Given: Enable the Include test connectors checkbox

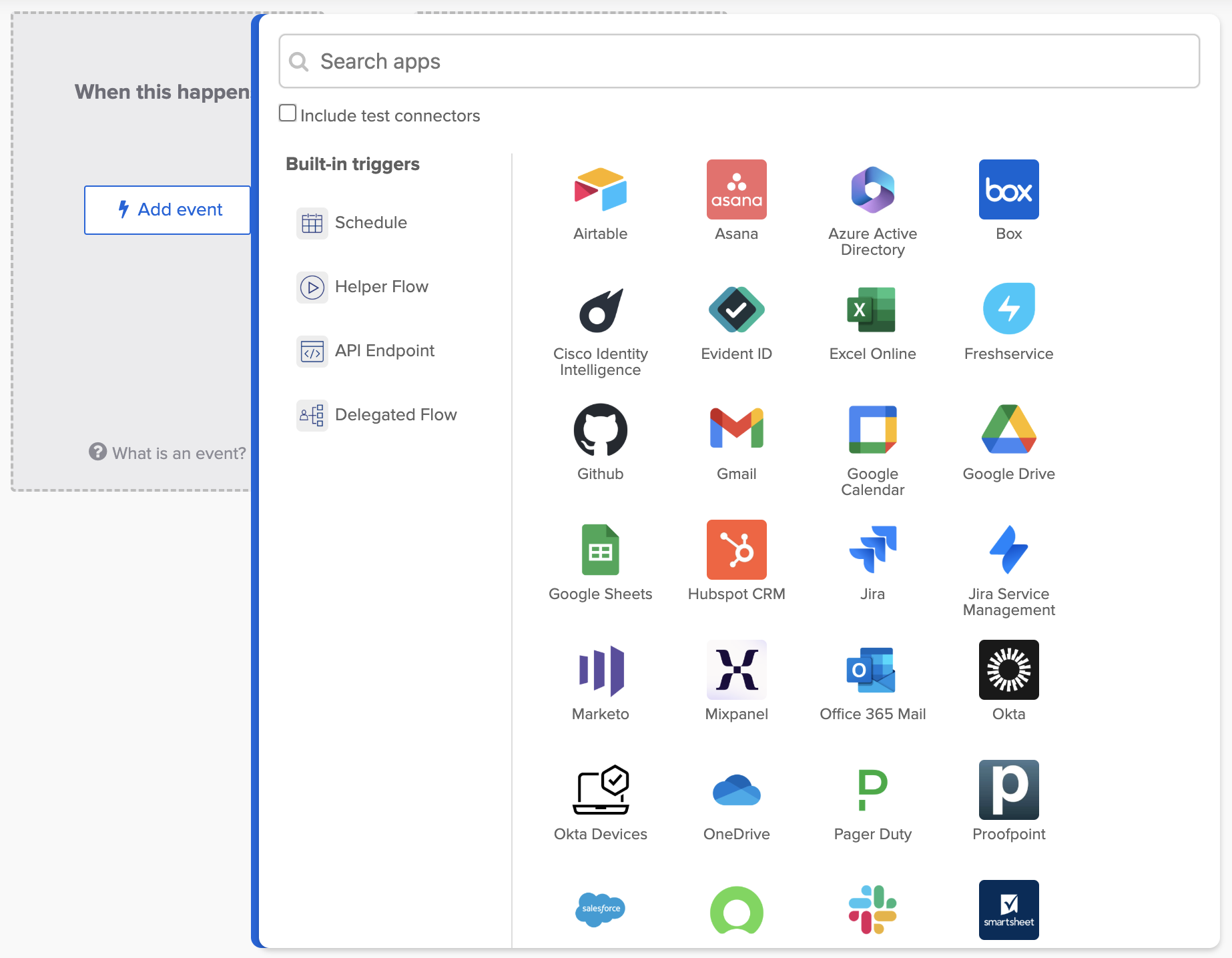Looking at the screenshot, I should point(287,113).
